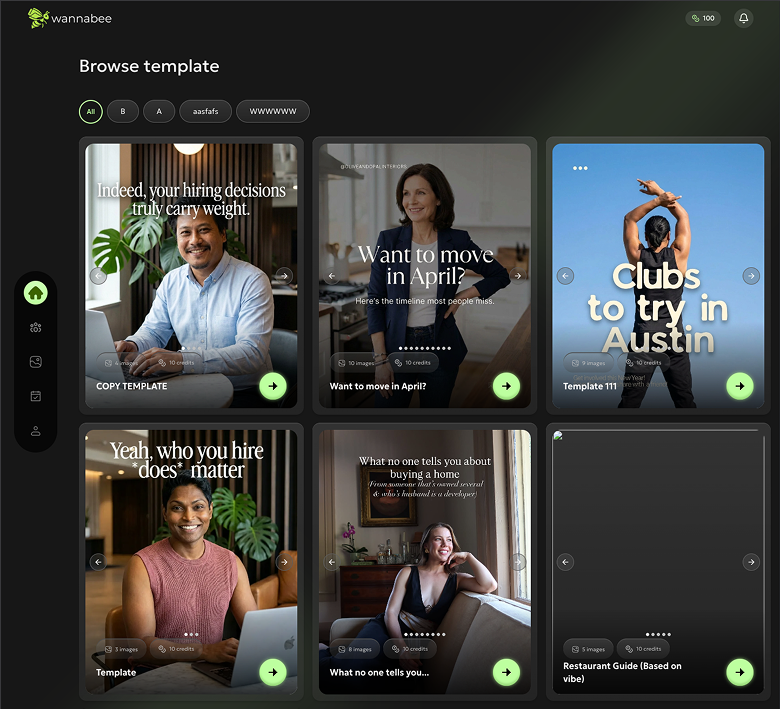
Task: Show previous image on Want to move in April card
Action: [x=332, y=276]
